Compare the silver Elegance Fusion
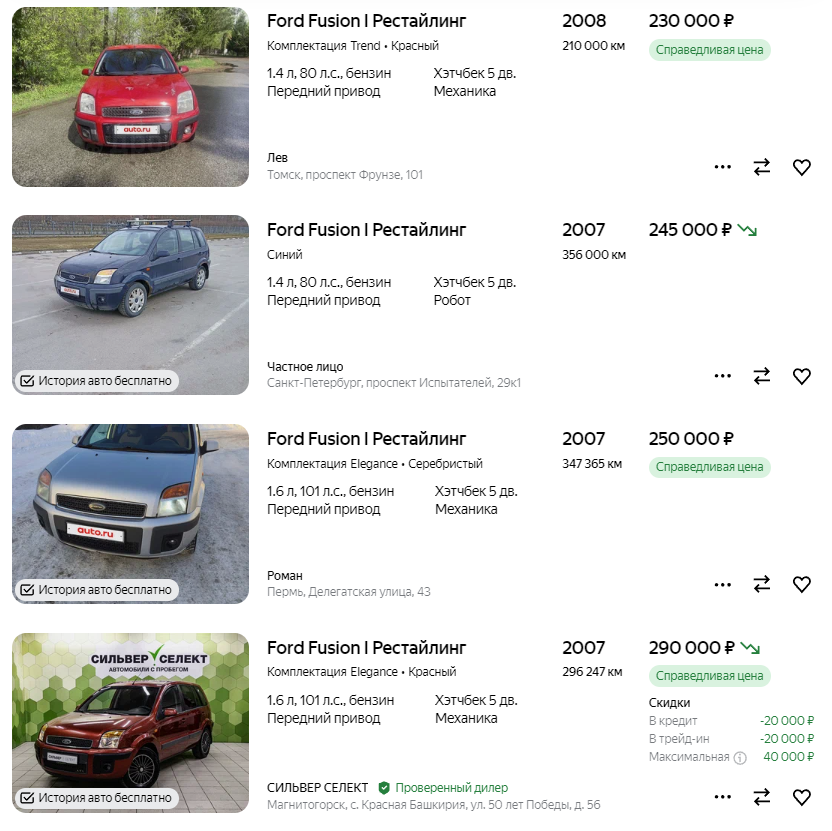Image resolution: width=832 pixels, height=831 pixels. pos(762,584)
